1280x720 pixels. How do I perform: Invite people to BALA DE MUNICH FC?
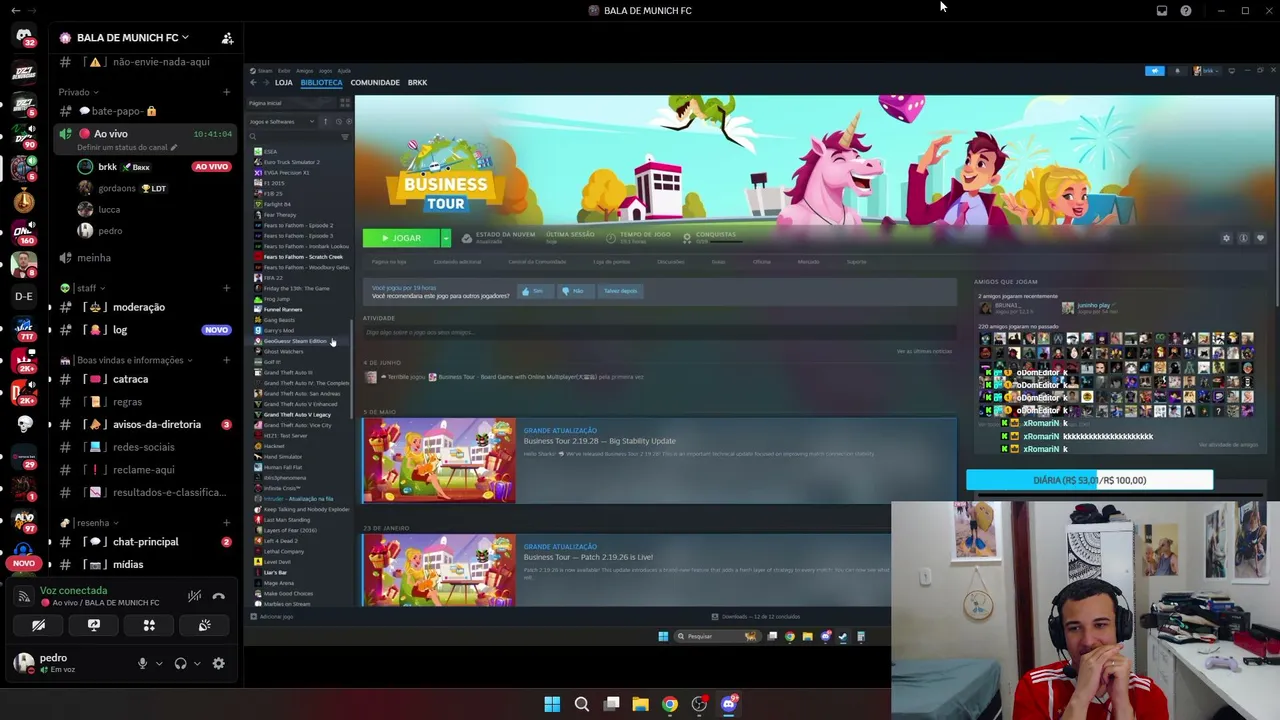tap(227, 38)
